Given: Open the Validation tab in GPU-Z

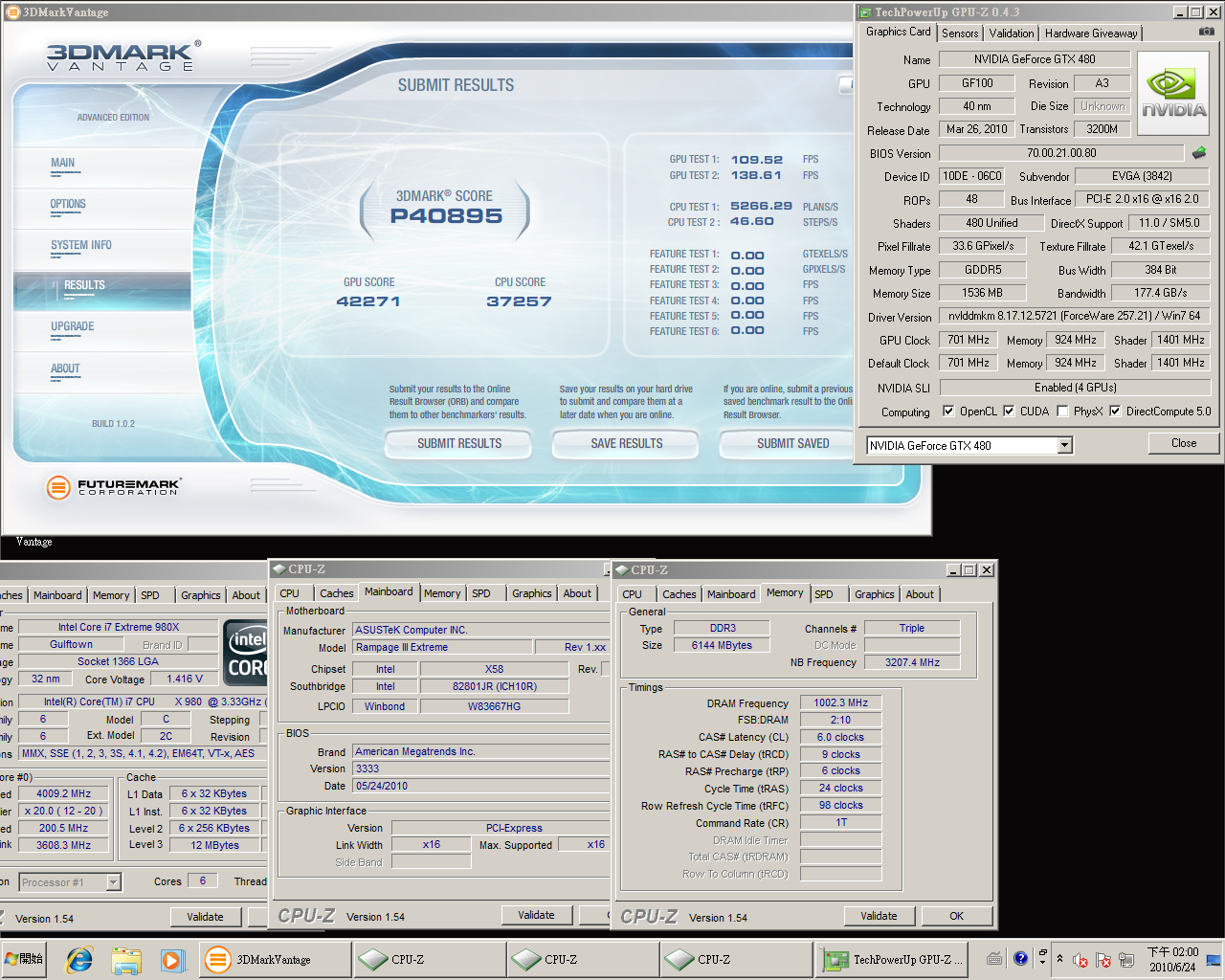Looking at the screenshot, I should (x=1012, y=33).
